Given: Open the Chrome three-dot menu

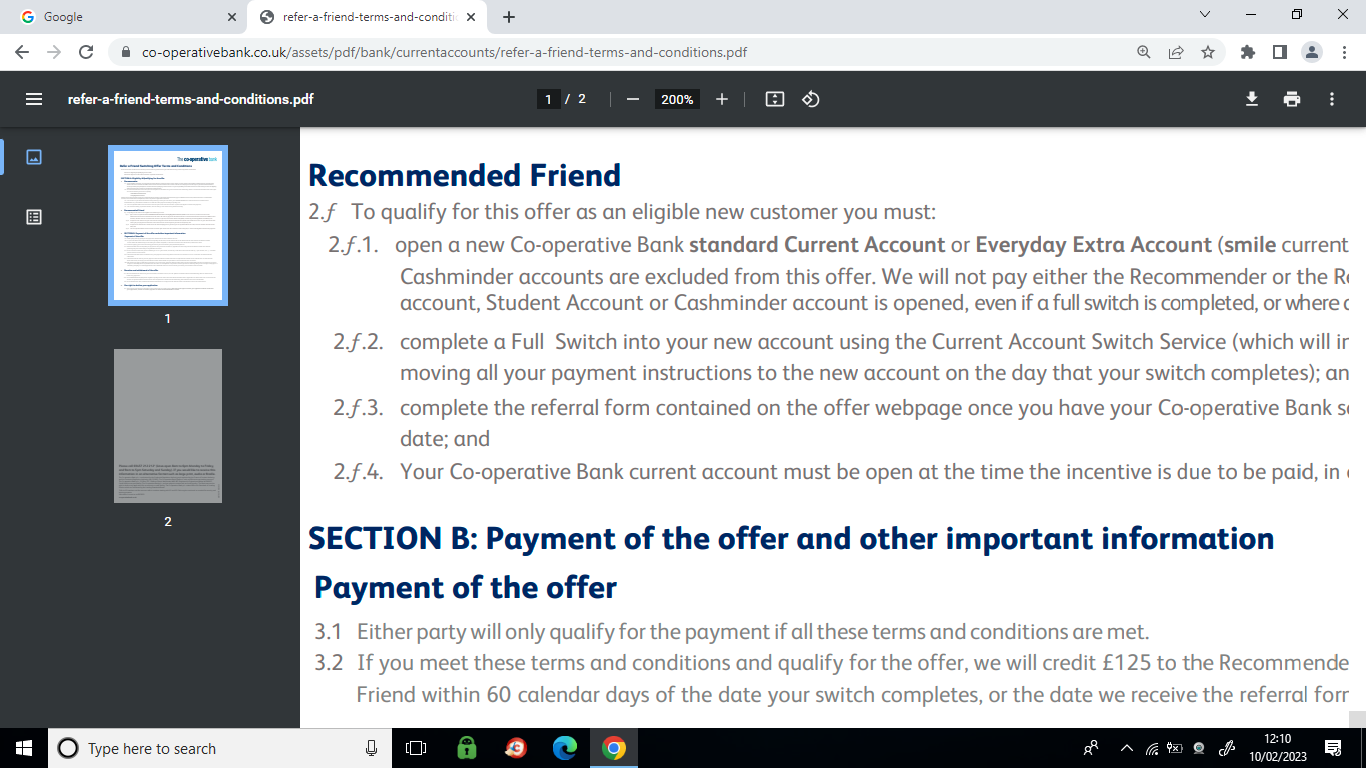Looking at the screenshot, I should [1343, 52].
